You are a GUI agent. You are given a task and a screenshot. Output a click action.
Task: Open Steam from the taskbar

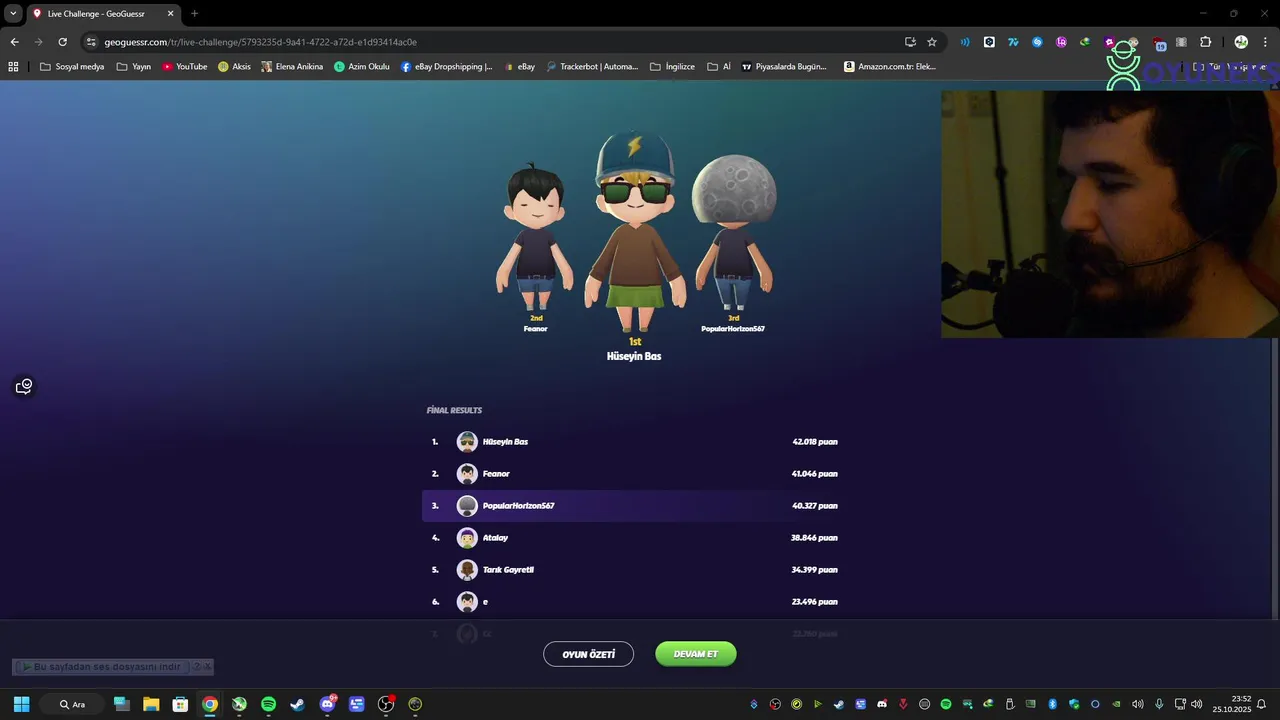tap(297, 704)
